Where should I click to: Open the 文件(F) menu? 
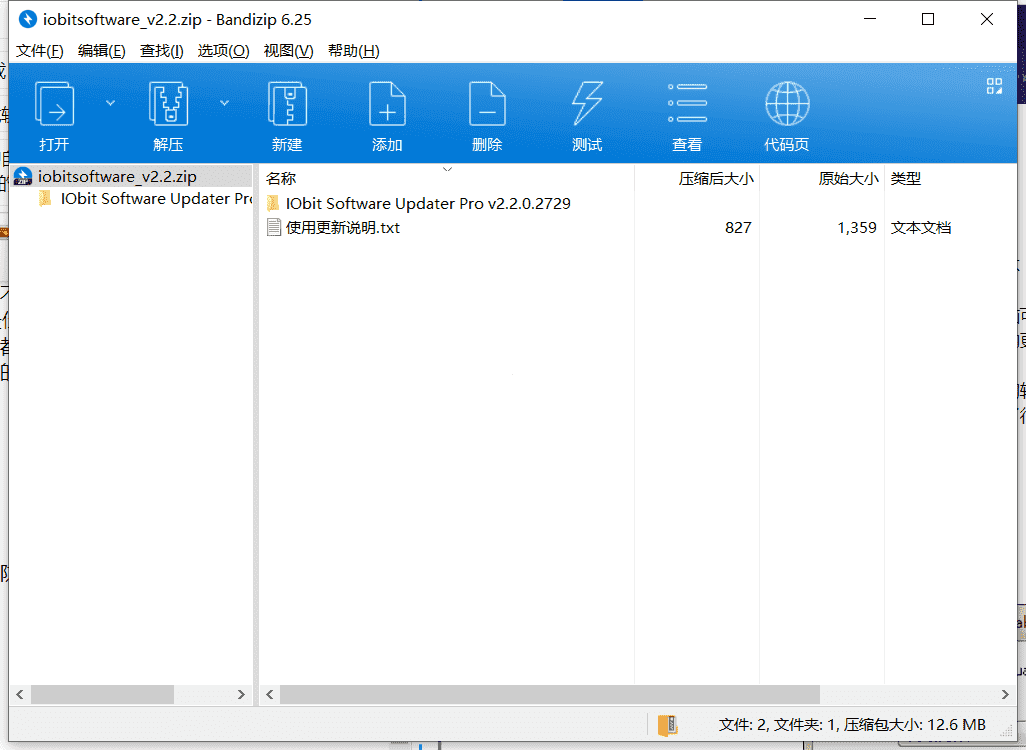(39, 51)
